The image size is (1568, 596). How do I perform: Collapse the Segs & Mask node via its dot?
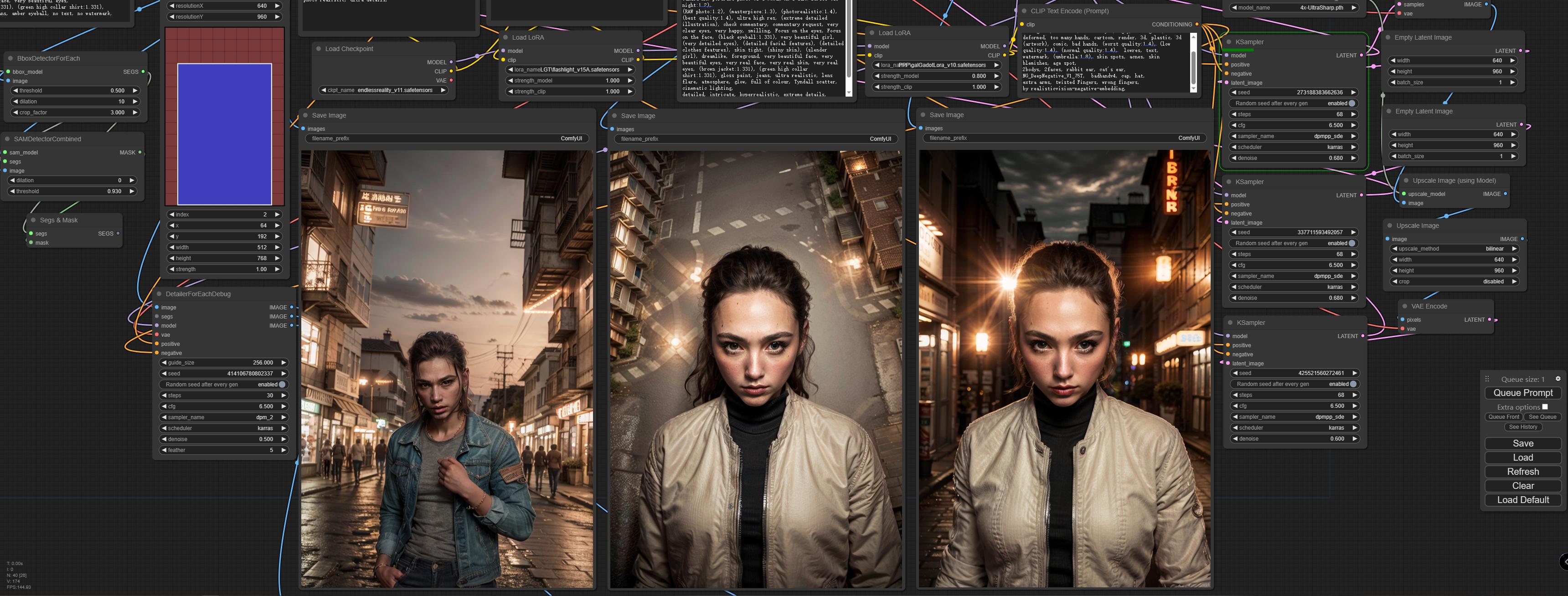[33, 221]
